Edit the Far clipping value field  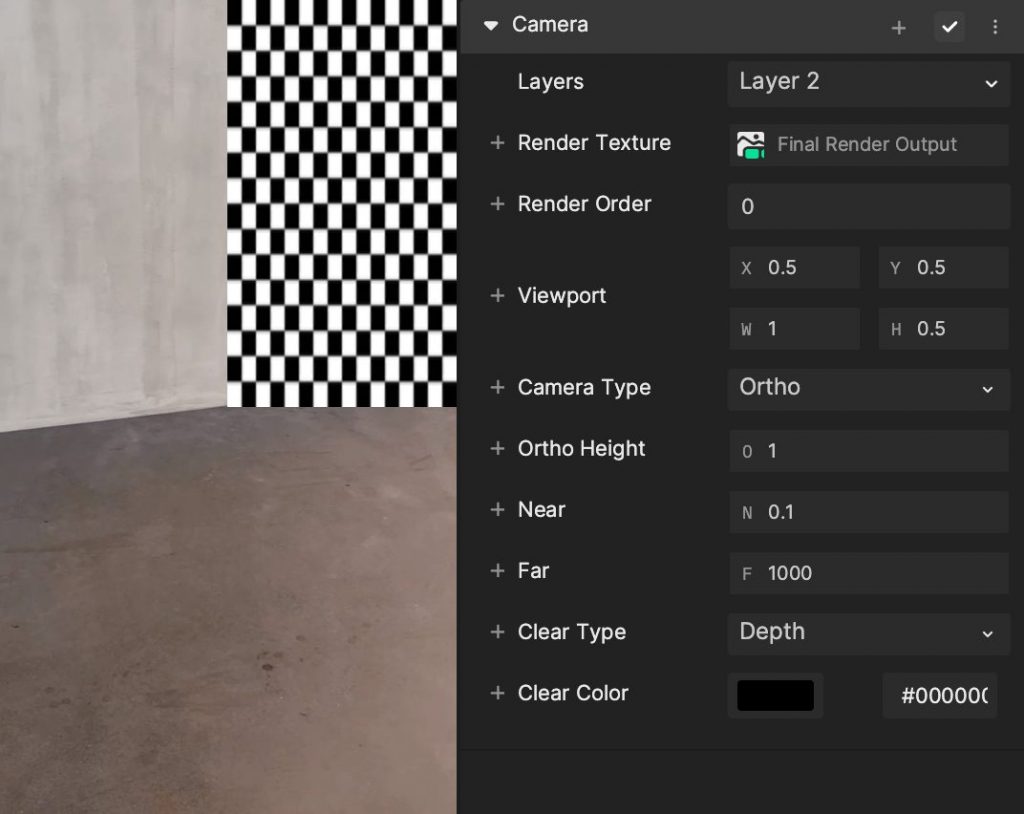[x=868, y=573]
